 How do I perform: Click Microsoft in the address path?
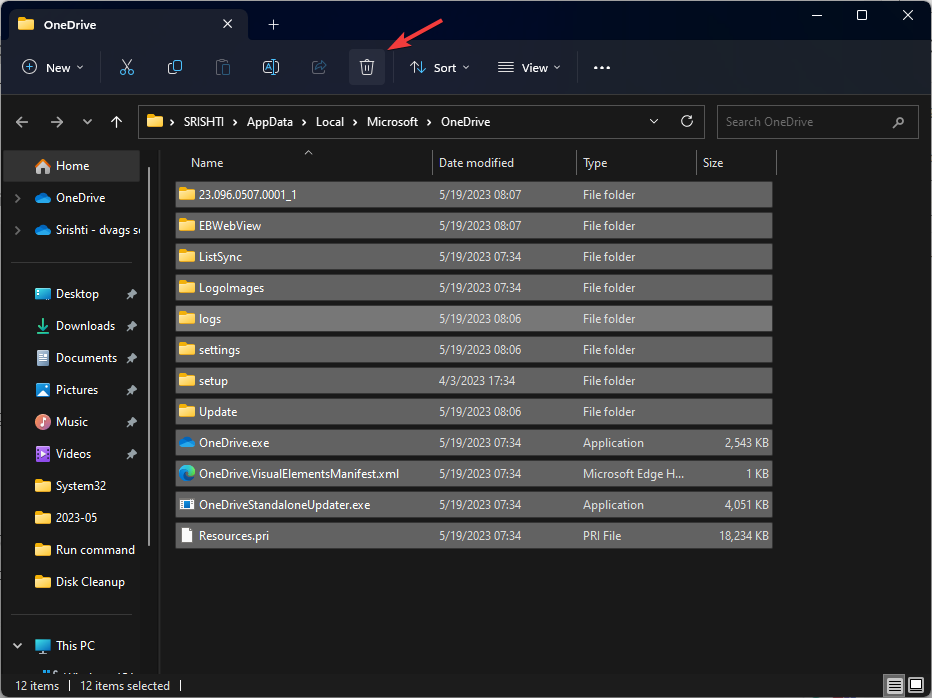pyautogui.click(x=392, y=122)
